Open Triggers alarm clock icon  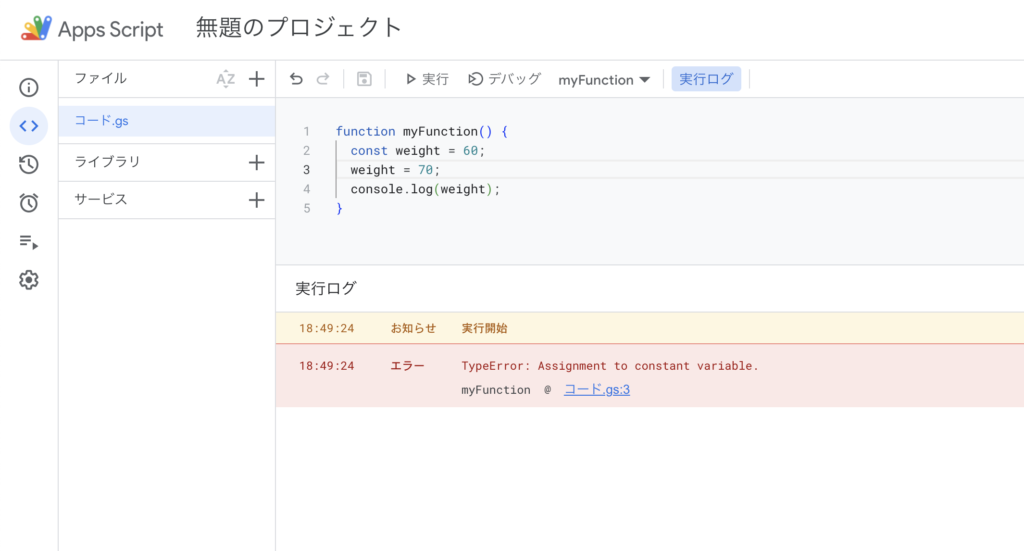[29, 203]
